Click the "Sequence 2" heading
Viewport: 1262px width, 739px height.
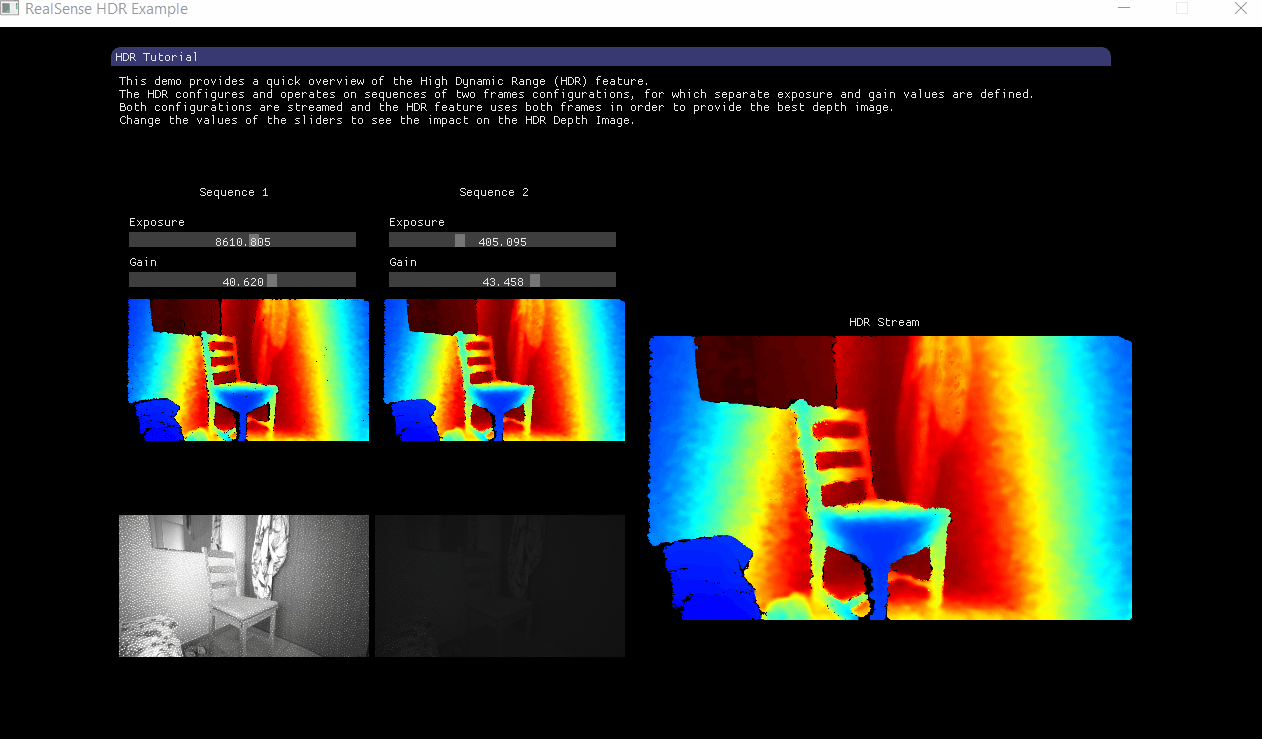[x=494, y=192]
